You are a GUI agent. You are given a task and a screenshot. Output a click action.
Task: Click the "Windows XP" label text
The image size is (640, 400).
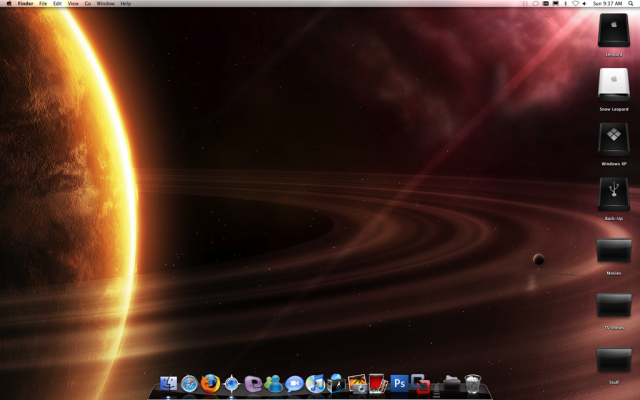point(614,164)
